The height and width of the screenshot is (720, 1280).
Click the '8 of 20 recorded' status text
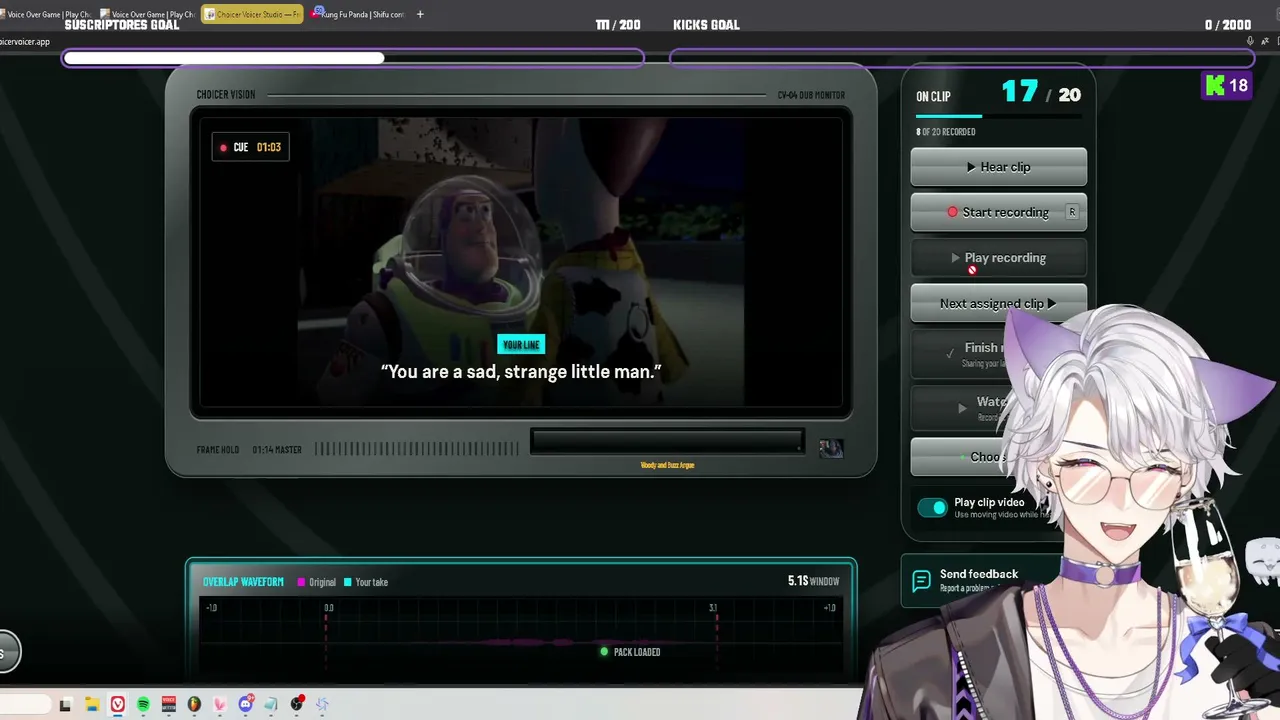pos(945,132)
